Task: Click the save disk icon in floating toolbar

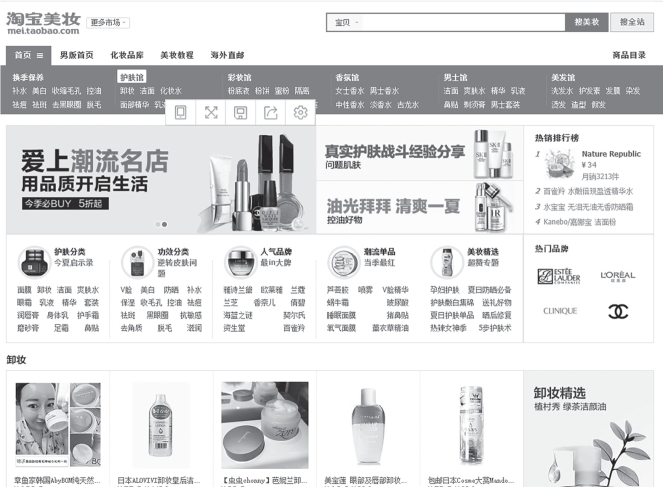Action: [x=241, y=112]
